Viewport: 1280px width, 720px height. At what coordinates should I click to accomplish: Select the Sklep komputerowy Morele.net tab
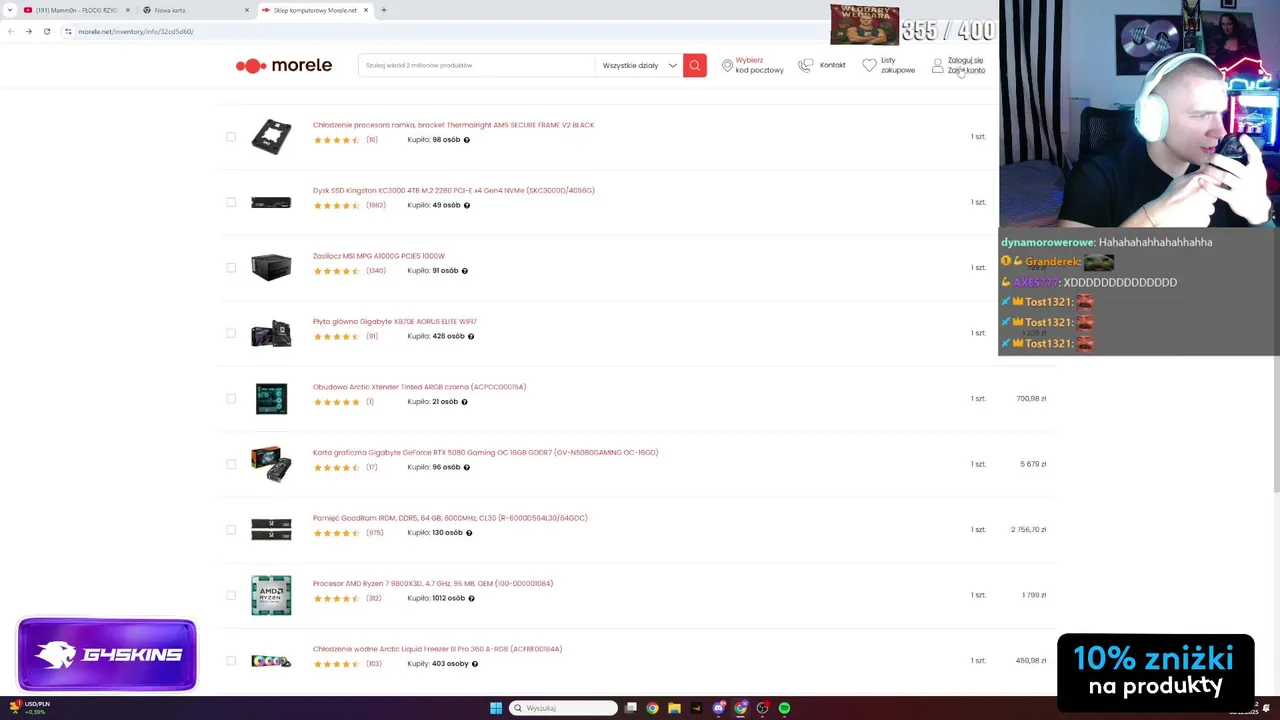(315, 10)
